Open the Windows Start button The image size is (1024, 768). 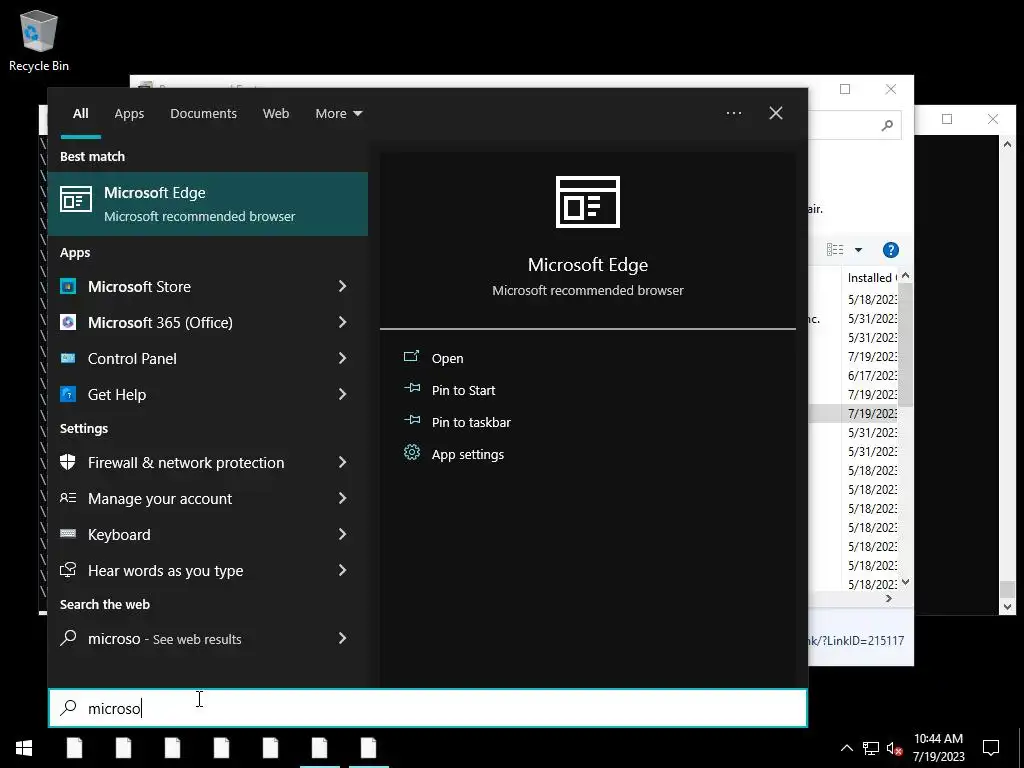coord(24,748)
